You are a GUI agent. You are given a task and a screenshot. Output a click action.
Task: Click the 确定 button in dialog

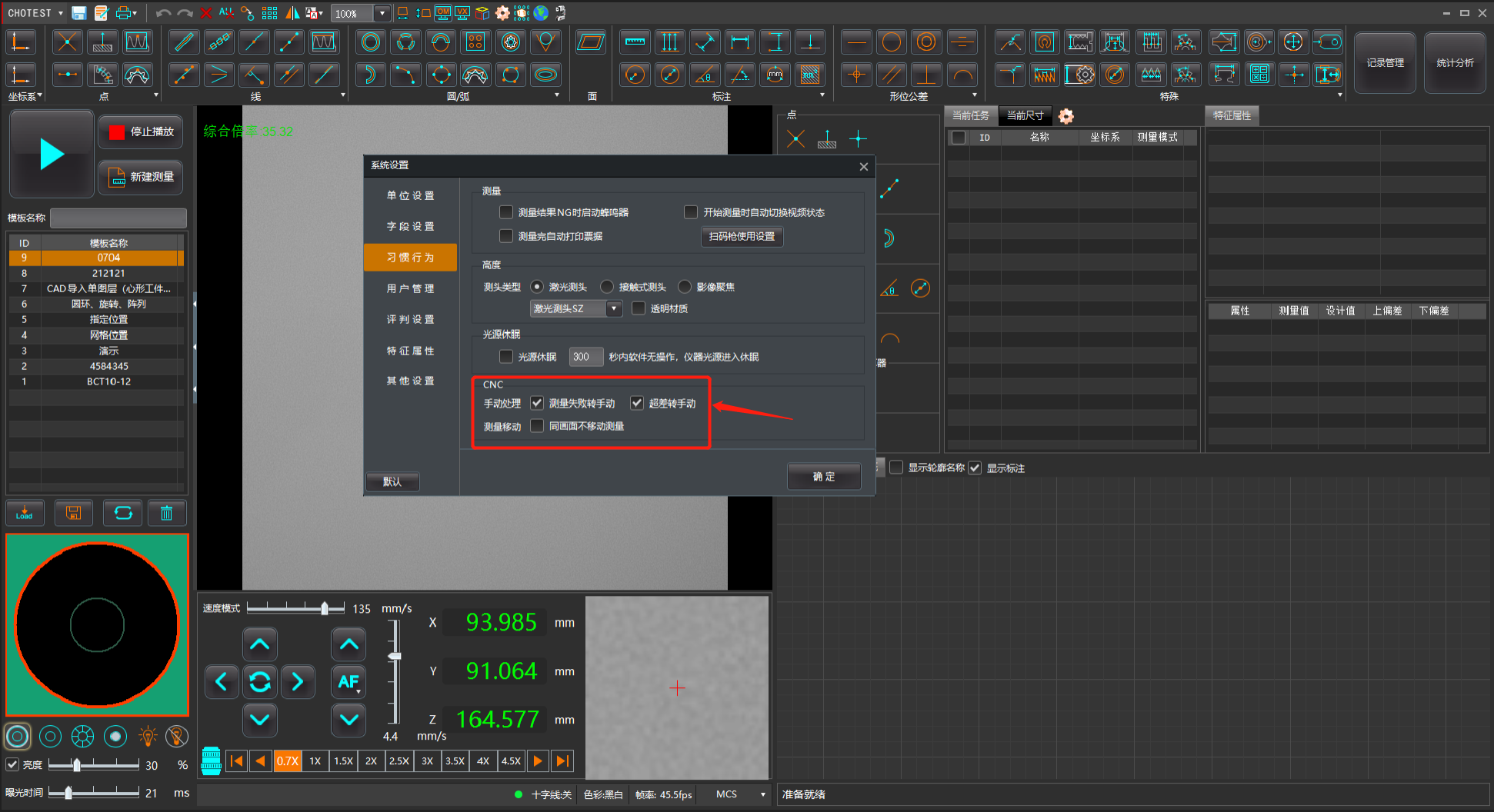[823, 477]
